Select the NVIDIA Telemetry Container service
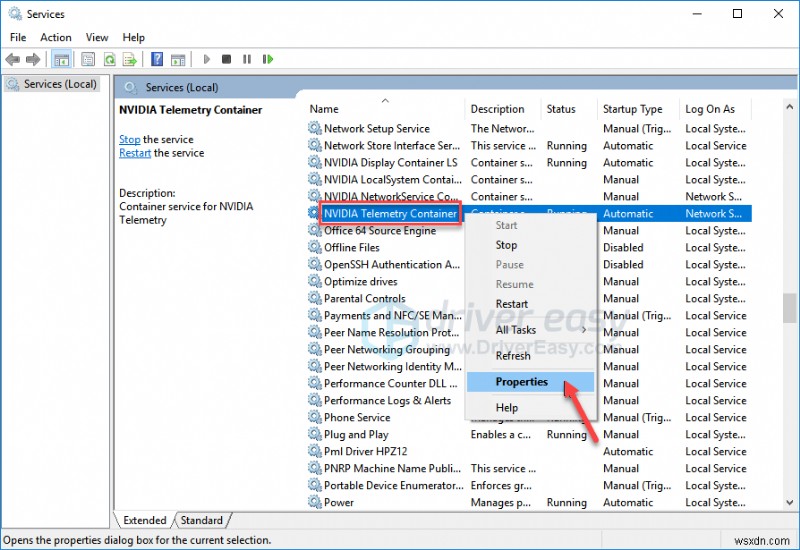This screenshot has height=550, width=800. click(x=390, y=213)
